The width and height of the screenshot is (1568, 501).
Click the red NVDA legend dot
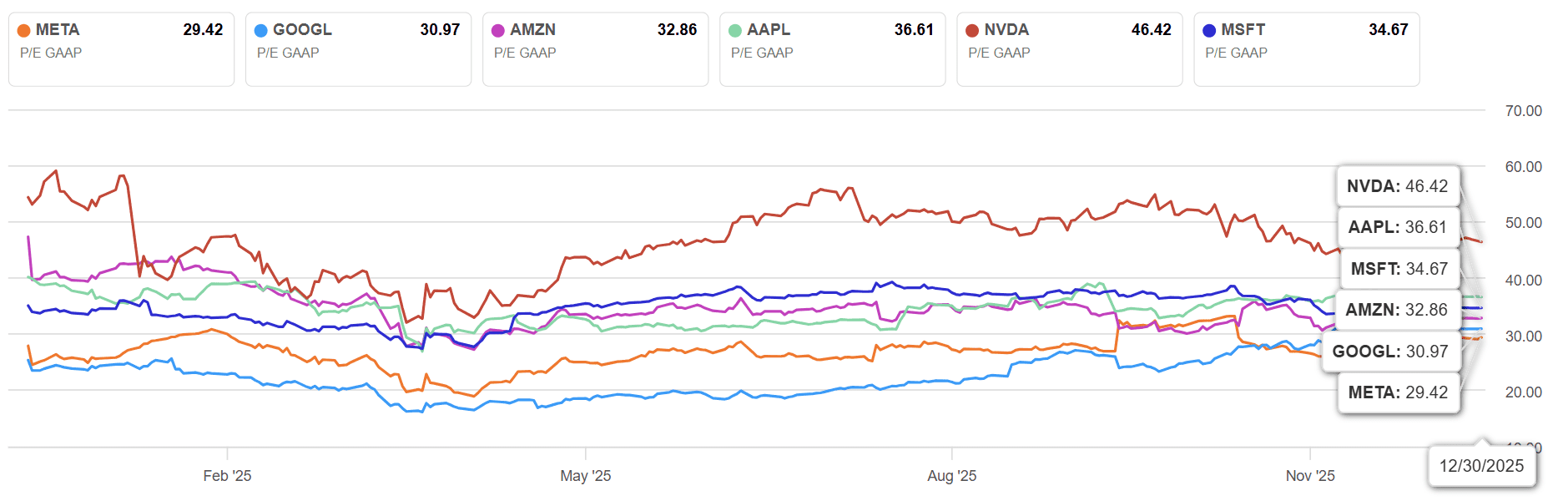pyautogui.click(x=972, y=31)
